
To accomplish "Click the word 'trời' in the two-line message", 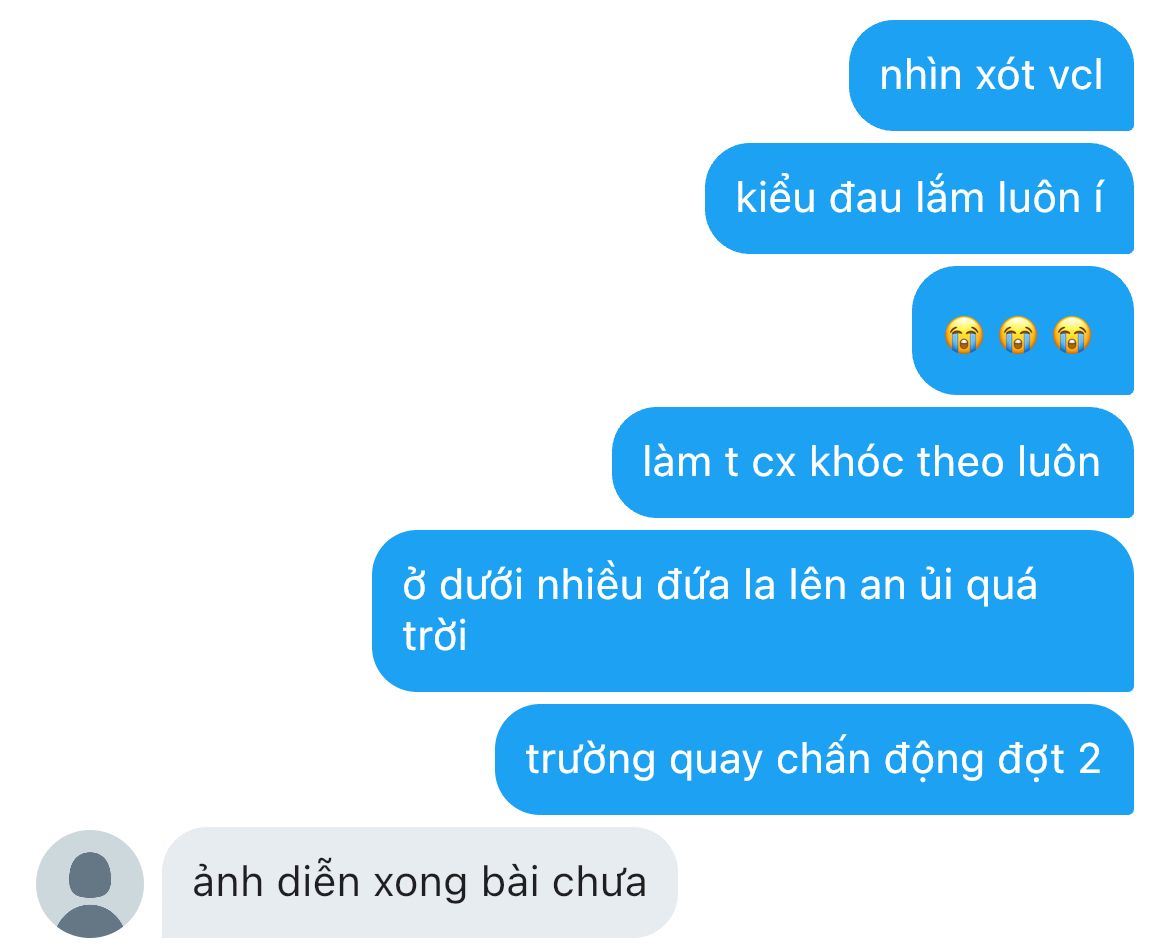I will point(435,637).
